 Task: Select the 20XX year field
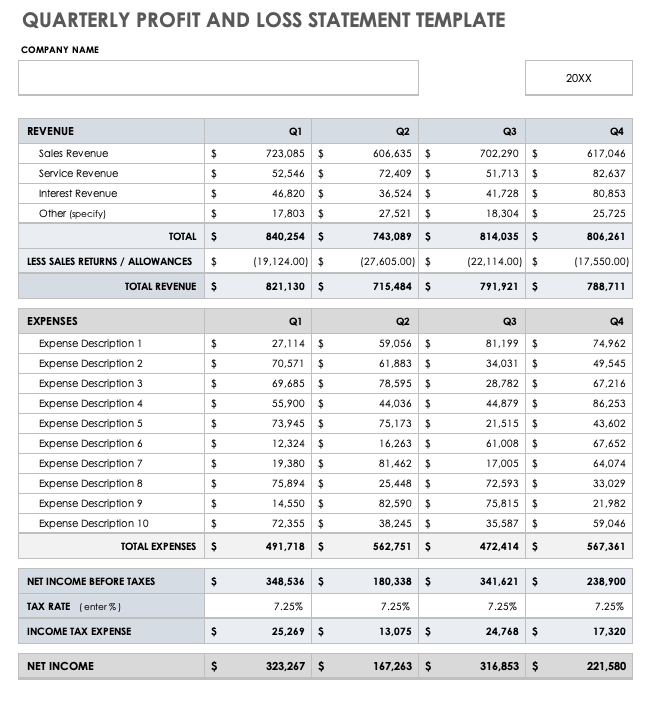click(x=578, y=78)
